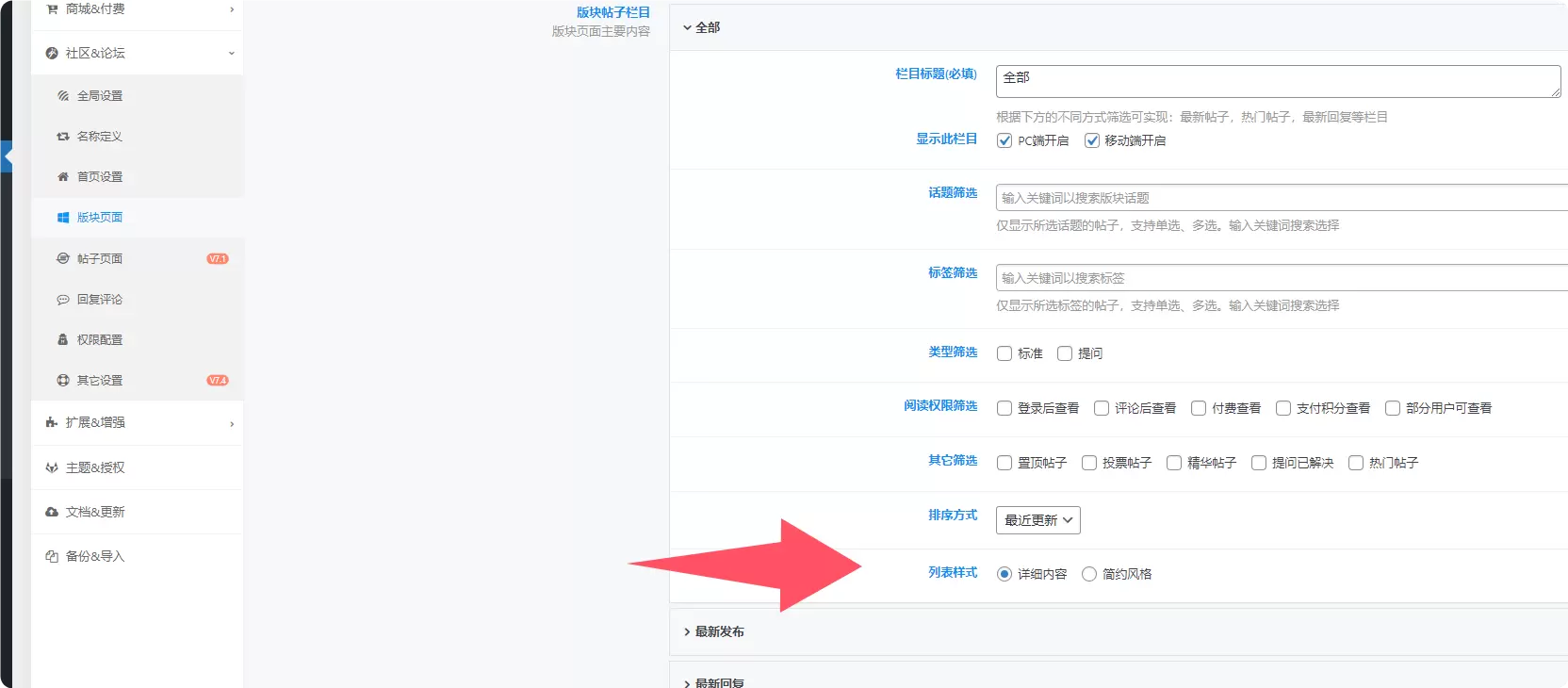1568x688 pixels.
Task: Open the 全局设置 menu item
Action: 137,96
